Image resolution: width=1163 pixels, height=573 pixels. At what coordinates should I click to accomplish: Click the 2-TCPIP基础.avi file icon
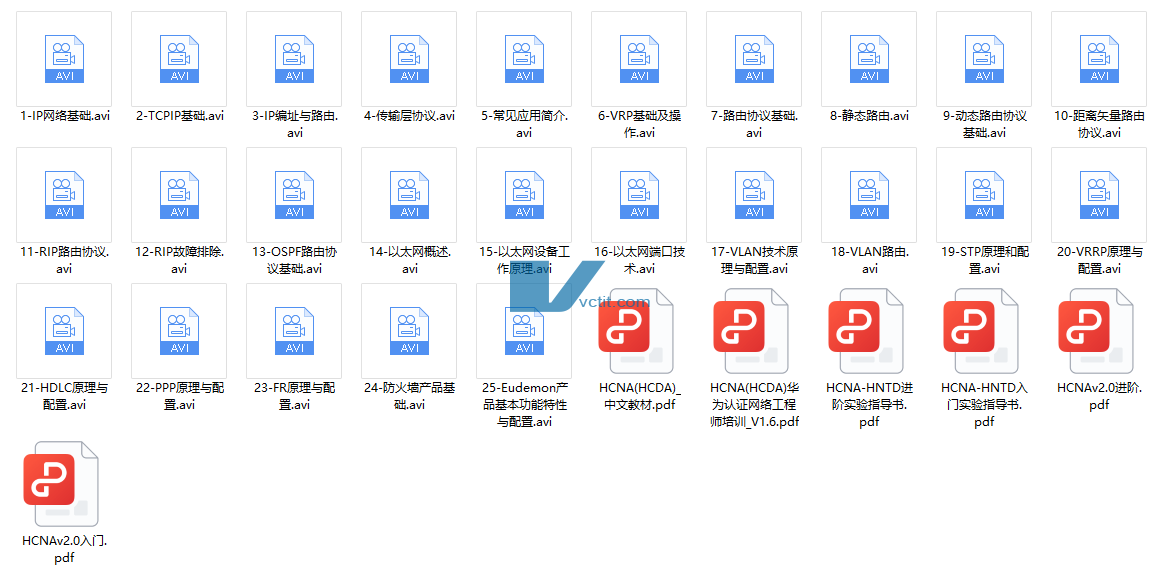pyautogui.click(x=179, y=59)
